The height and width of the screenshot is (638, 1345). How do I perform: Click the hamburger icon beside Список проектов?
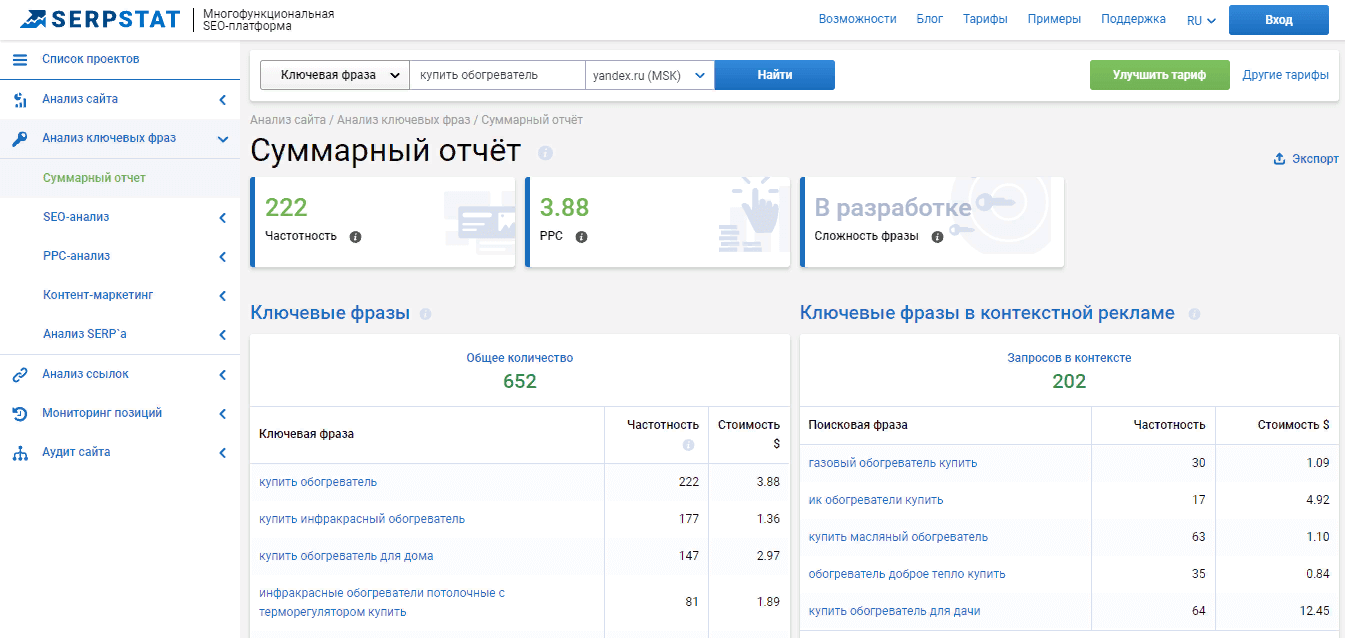tap(18, 58)
